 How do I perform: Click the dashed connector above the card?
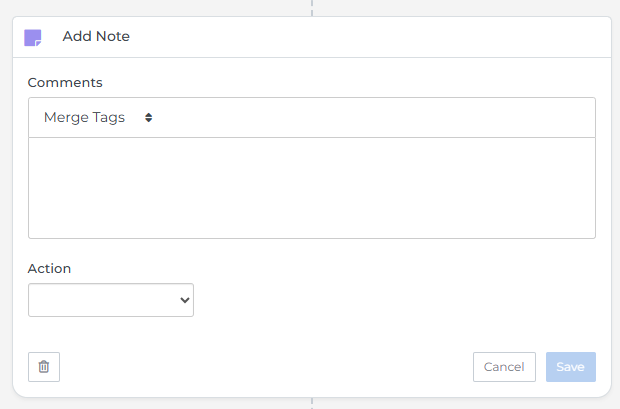point(312,8)
